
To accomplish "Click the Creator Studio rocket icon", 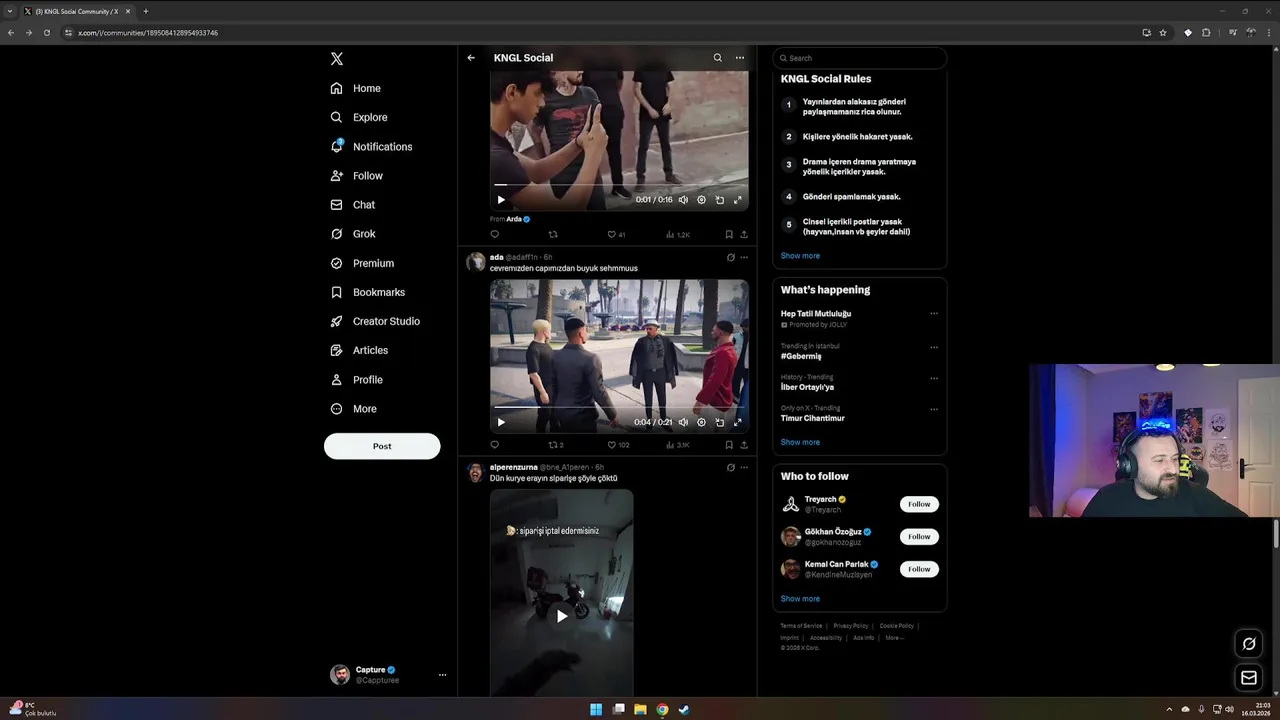I will click(337, 321).
